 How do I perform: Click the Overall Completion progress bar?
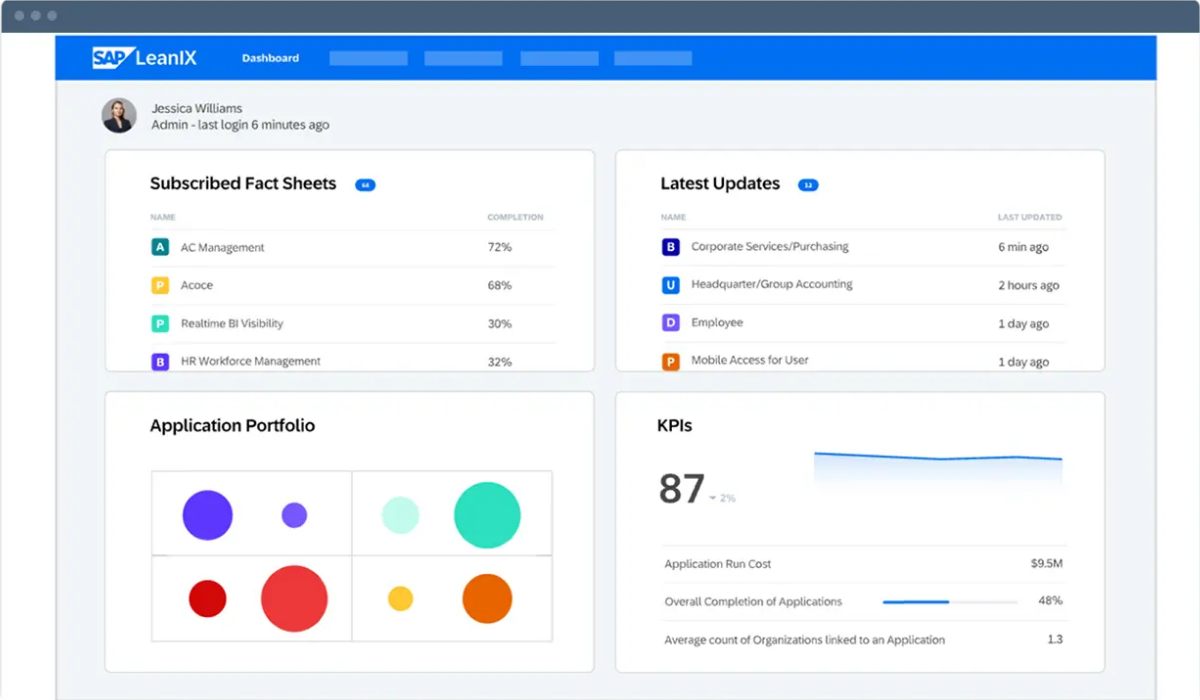tap(948, 602)
